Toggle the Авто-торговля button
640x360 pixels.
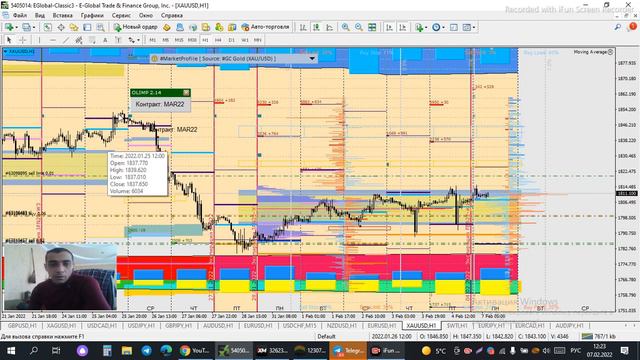coord(265,27)
